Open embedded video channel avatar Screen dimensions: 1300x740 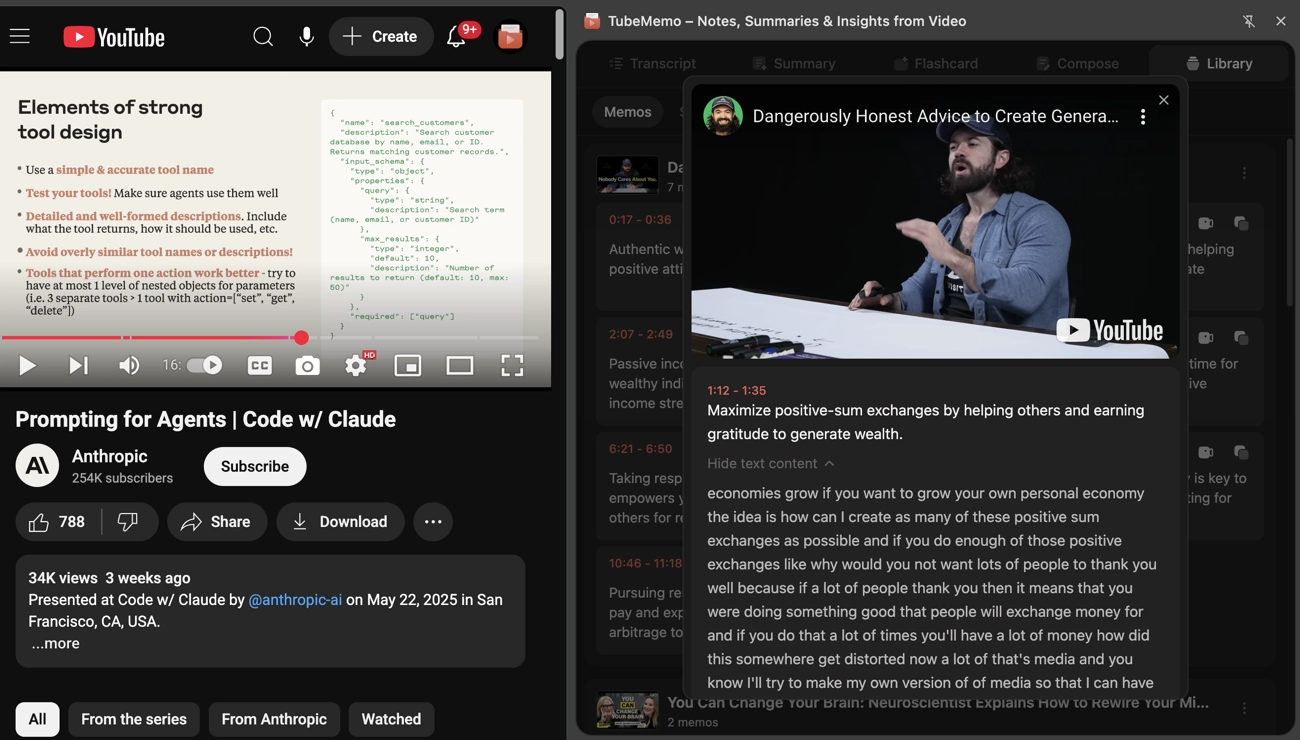click(723, 116)
